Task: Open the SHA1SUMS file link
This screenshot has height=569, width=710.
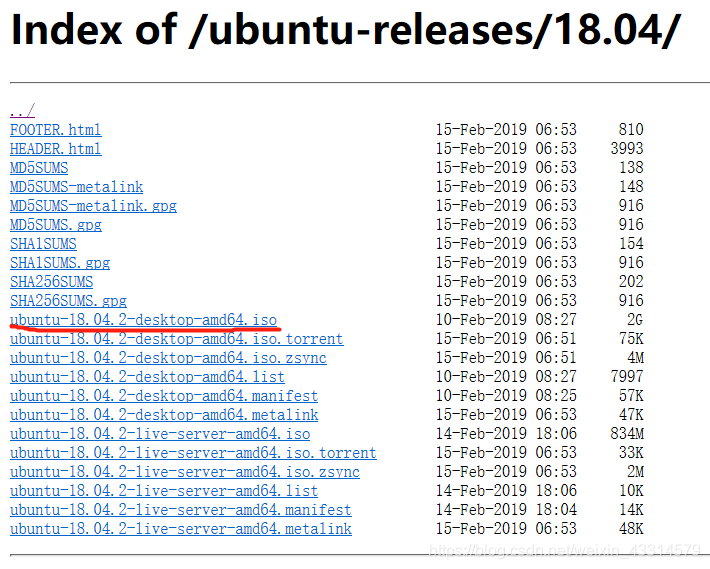Action: click(x=43, y=244)
